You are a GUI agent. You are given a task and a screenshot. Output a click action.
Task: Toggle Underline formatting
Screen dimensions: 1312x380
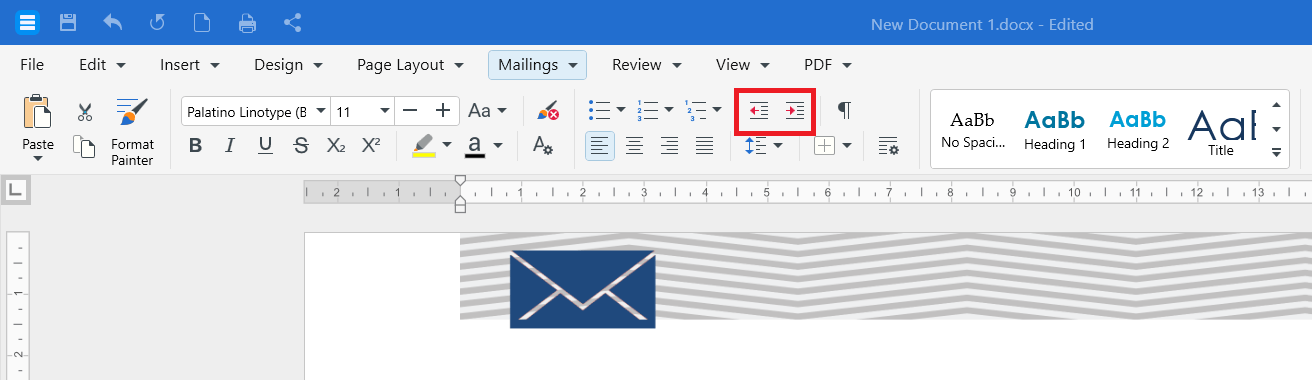point(265,146)
